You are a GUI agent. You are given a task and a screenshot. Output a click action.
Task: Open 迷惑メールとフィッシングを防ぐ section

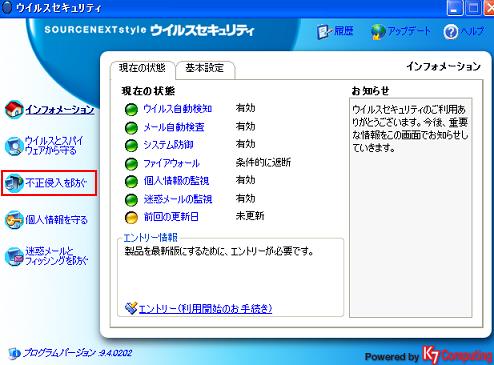click(x=56, y=256)
